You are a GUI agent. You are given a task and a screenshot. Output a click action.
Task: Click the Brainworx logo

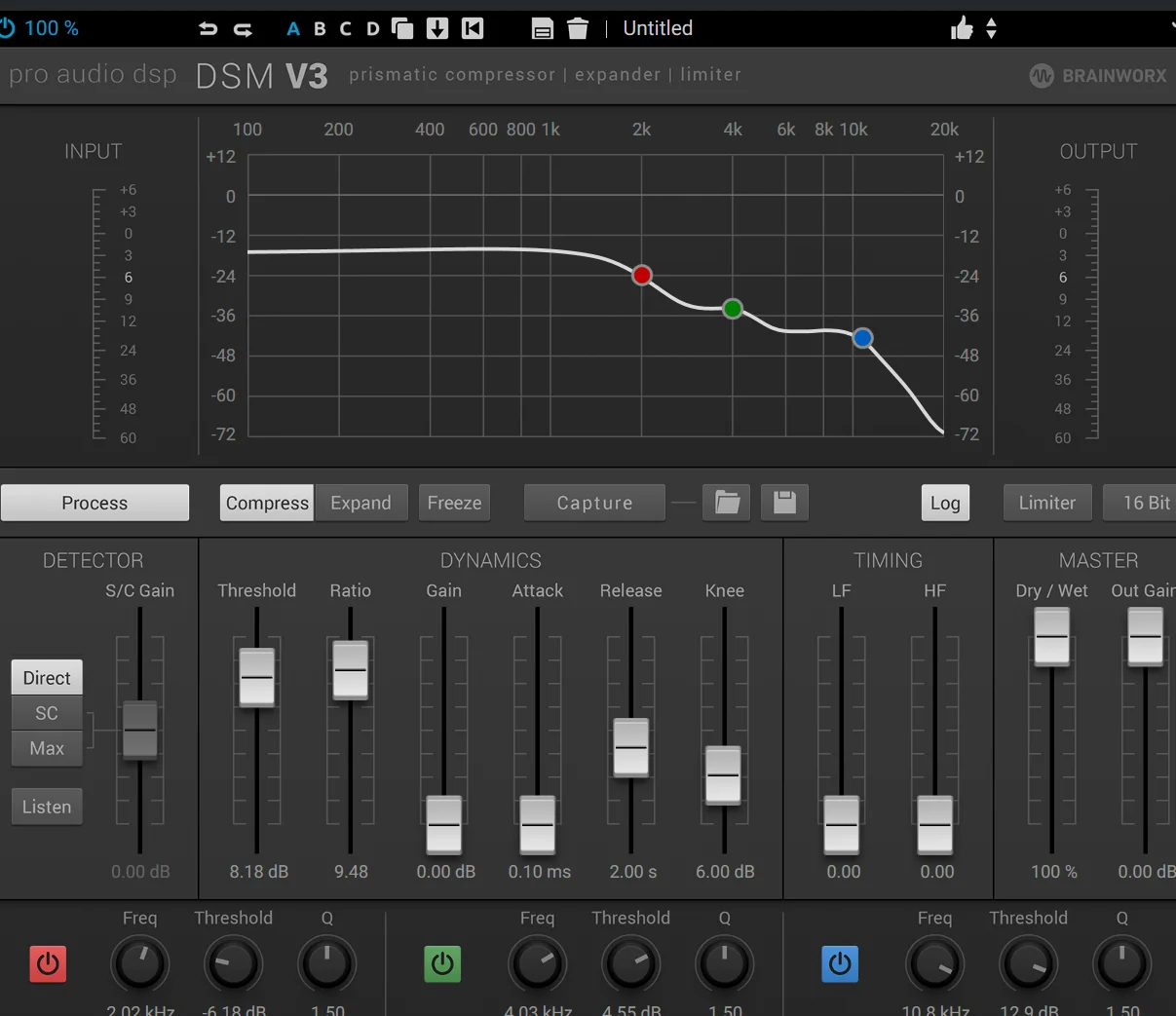pyautogui.click(x=1098, y=75)
